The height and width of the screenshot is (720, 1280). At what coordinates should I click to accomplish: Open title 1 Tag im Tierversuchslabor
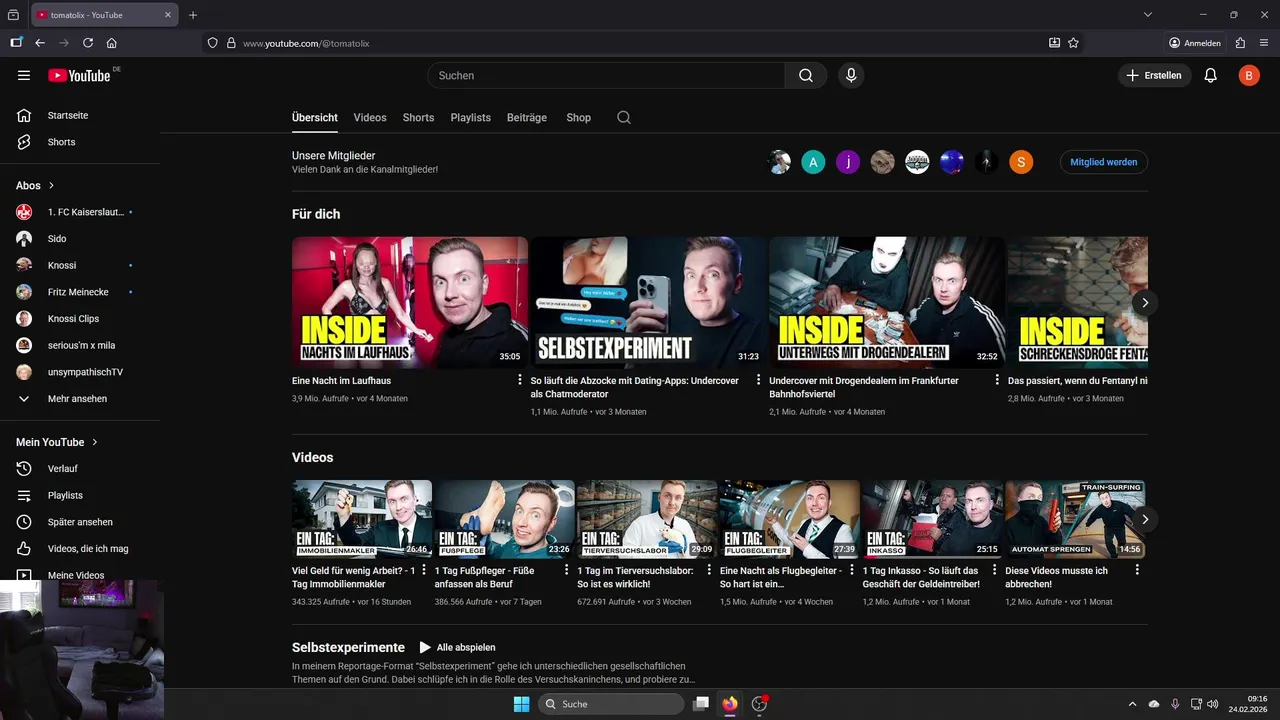636,577
